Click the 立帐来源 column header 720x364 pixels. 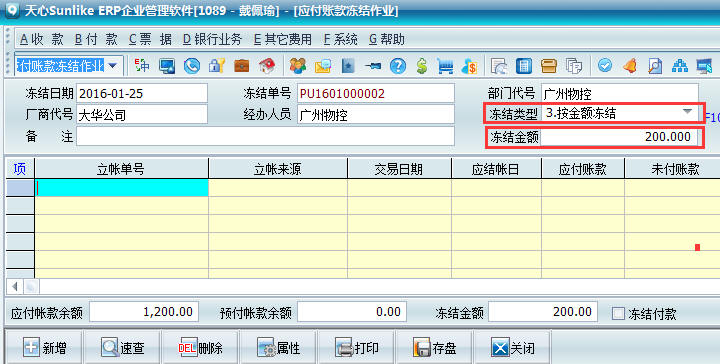(278, 169)
